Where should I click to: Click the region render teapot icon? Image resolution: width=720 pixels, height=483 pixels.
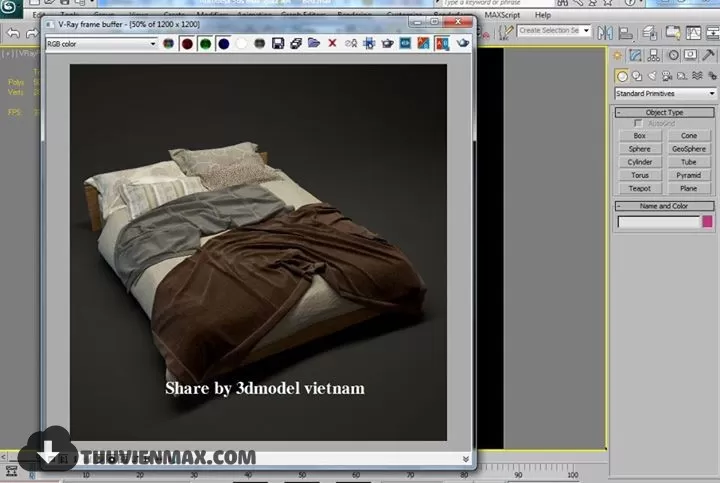(387, 44)
